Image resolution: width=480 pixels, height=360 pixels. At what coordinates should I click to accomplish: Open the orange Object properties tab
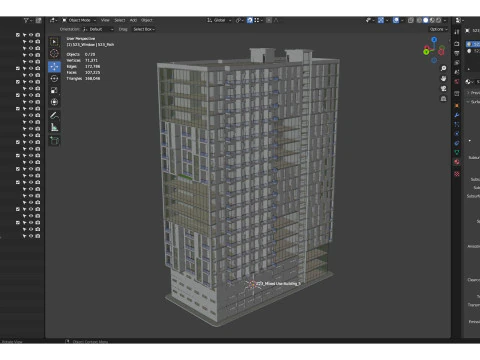457,105
